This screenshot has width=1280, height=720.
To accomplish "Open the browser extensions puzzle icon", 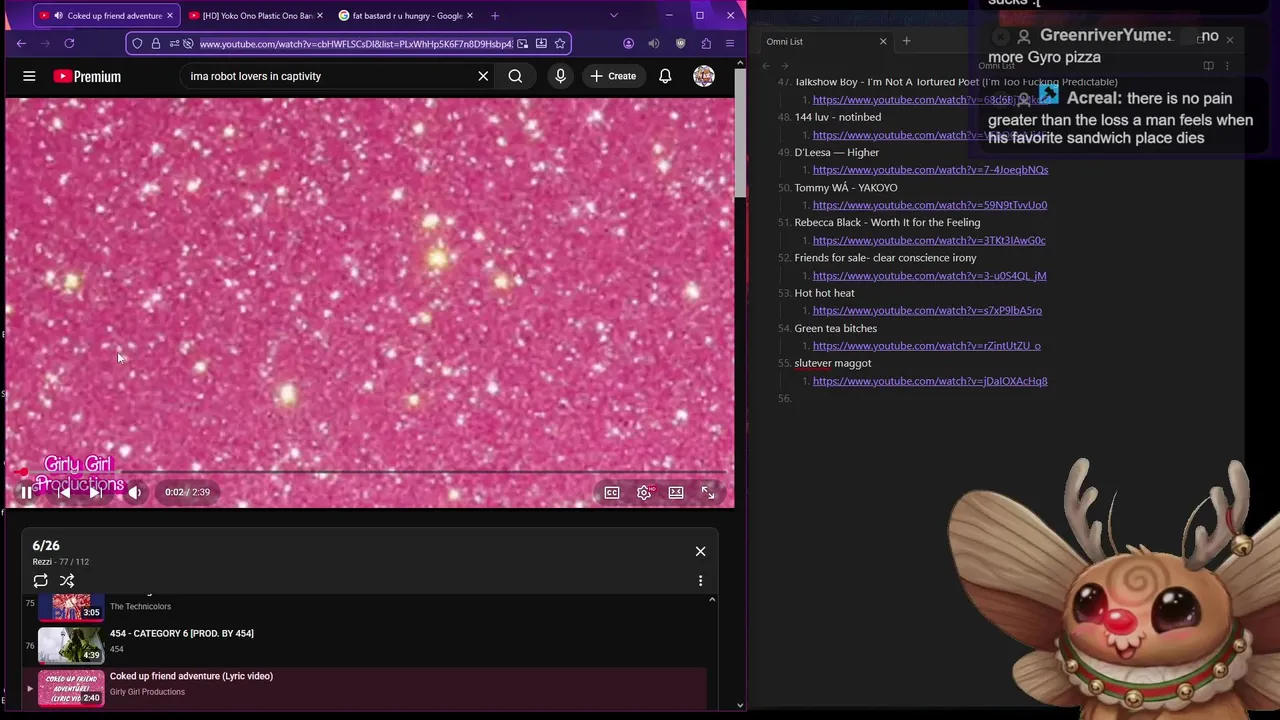I will pos(706,43).
